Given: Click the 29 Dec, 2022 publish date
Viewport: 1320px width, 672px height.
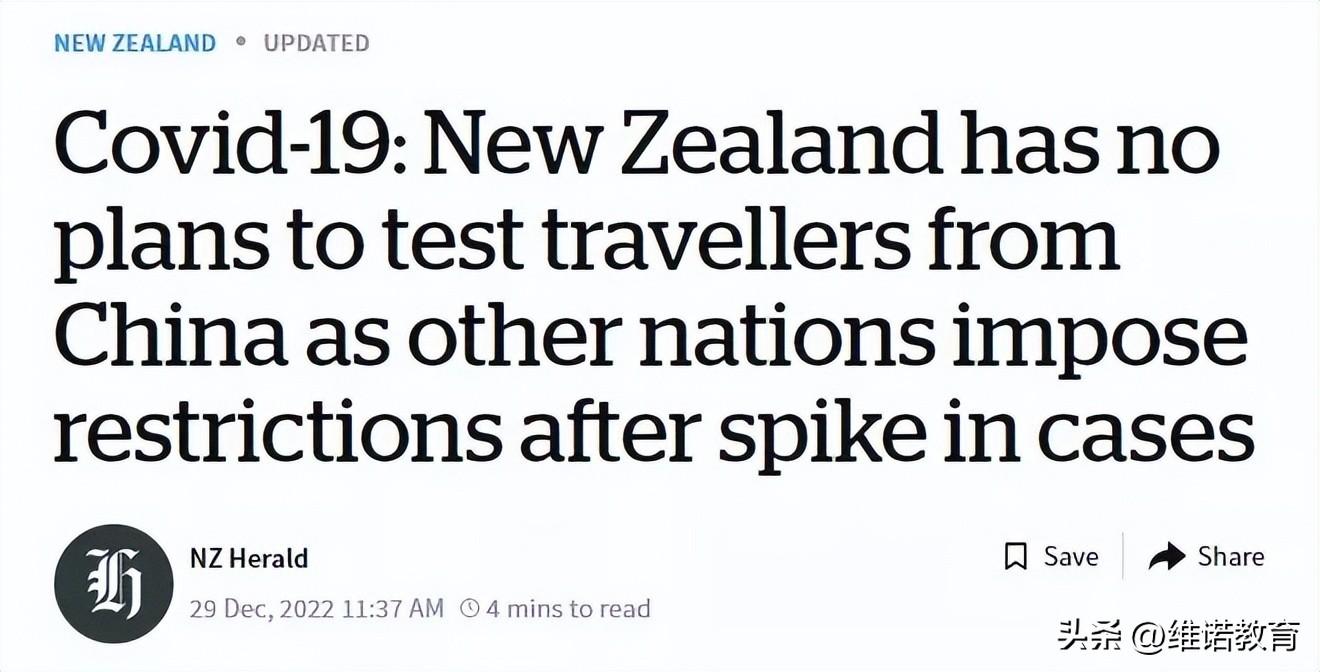Looking at the screenshot, I should (316, 609).
